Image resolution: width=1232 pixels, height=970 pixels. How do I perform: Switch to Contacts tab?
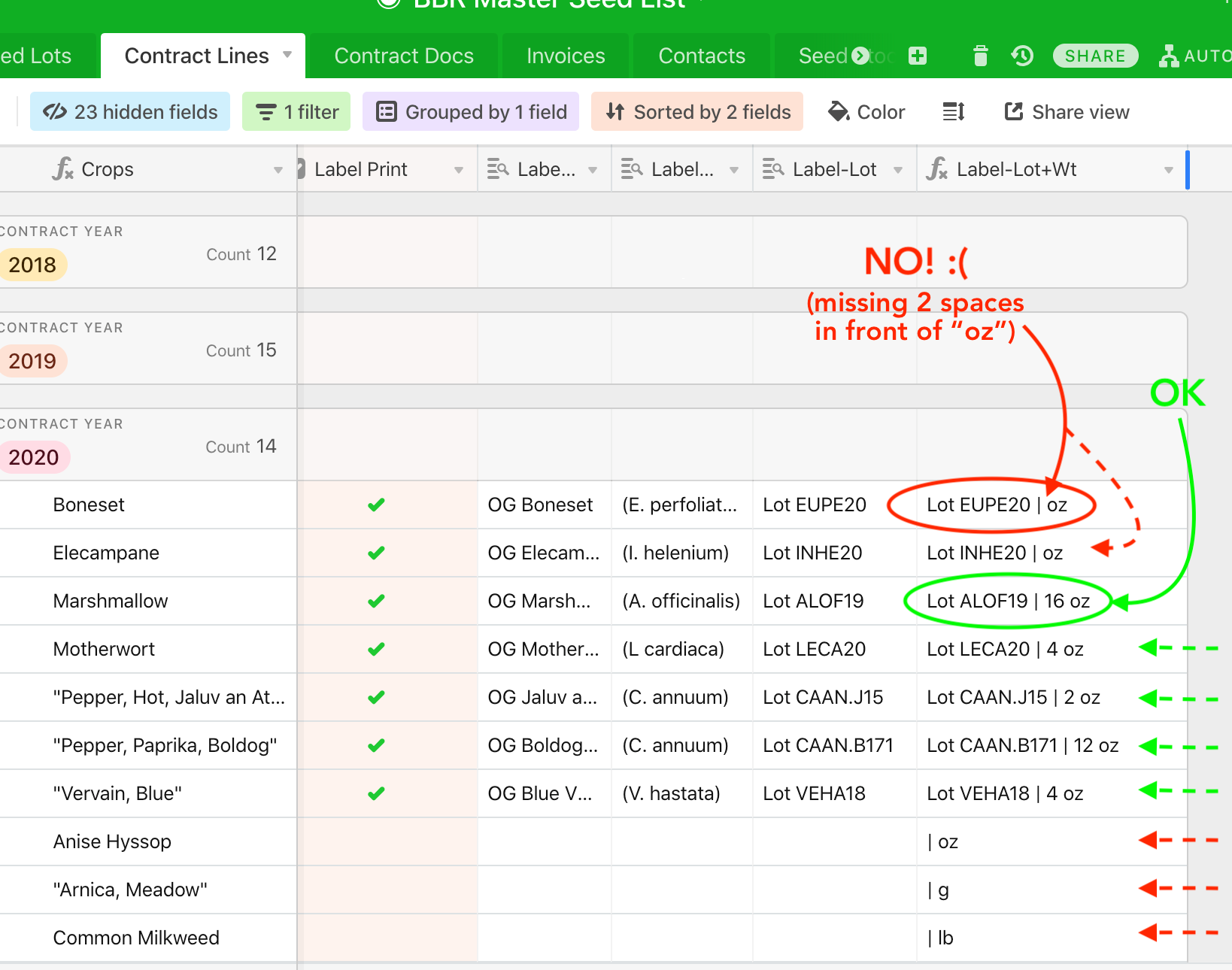702,56
